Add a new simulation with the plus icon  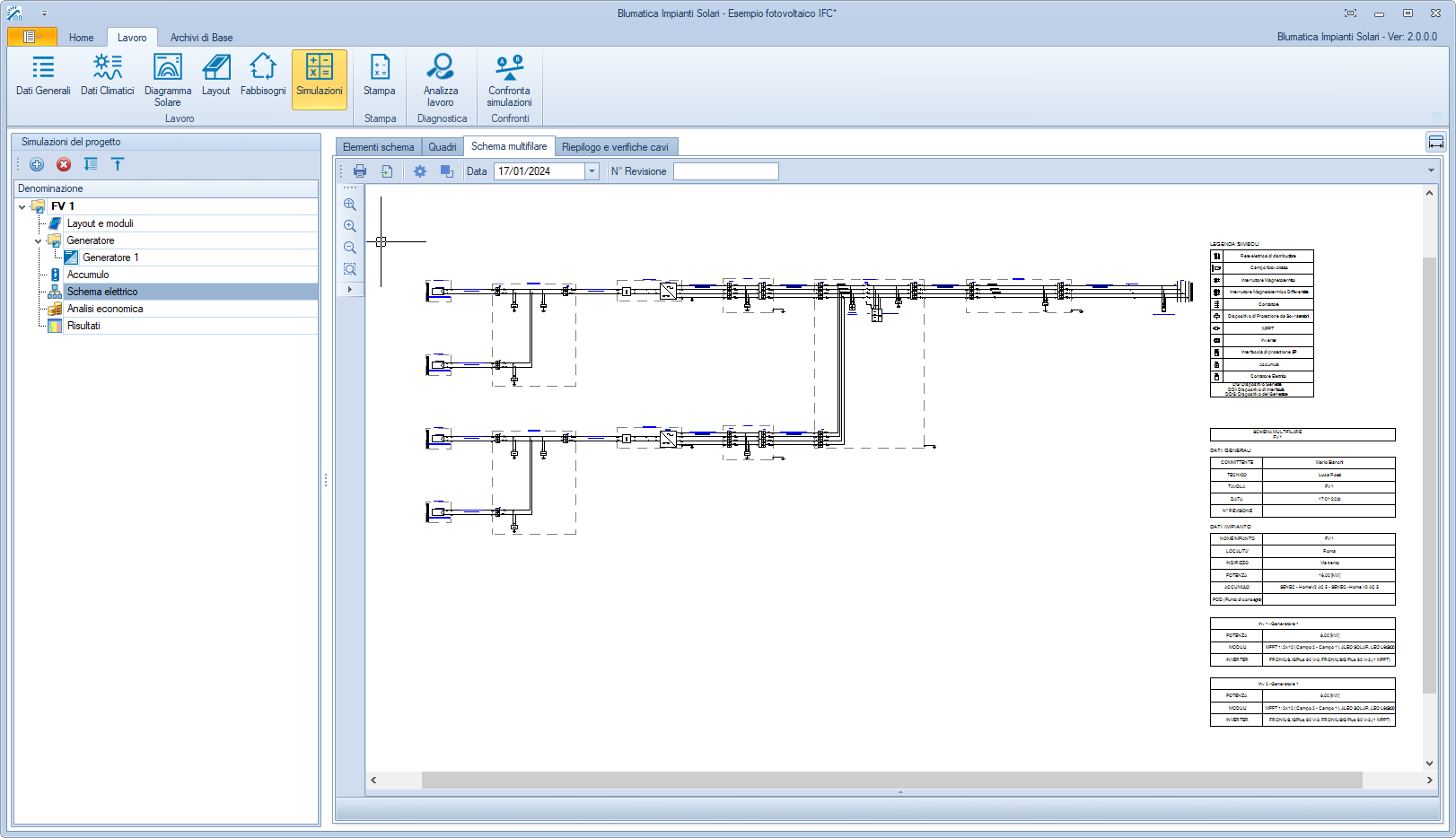click(x=37, y=164)
